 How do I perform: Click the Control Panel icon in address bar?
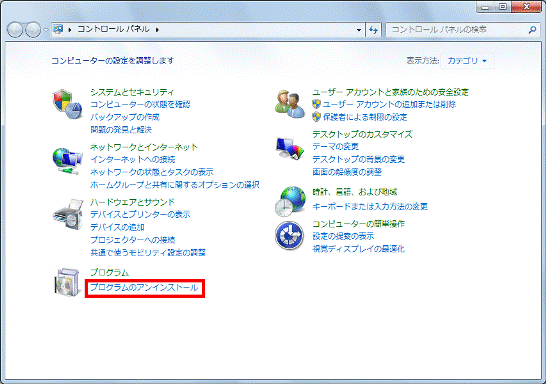click(58, 29)
